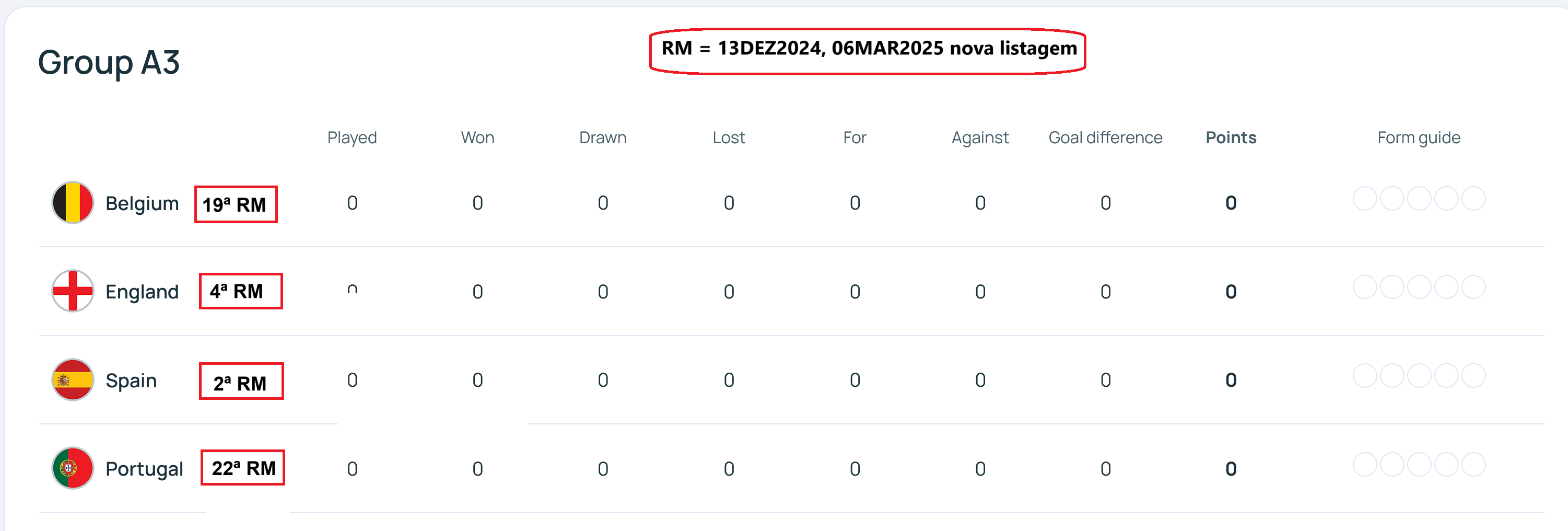Click the Belgium flag icon
The image size is (1568, 531).
coord(73,203)
